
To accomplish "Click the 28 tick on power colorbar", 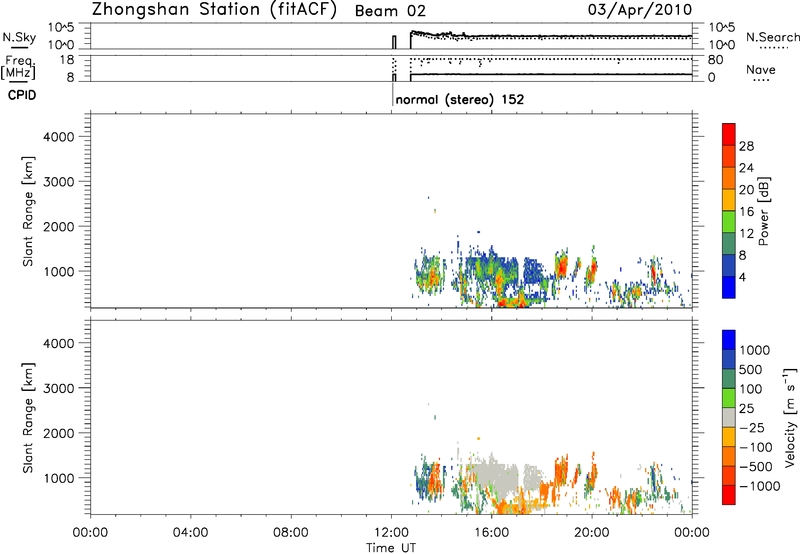I will click(746, 146).
